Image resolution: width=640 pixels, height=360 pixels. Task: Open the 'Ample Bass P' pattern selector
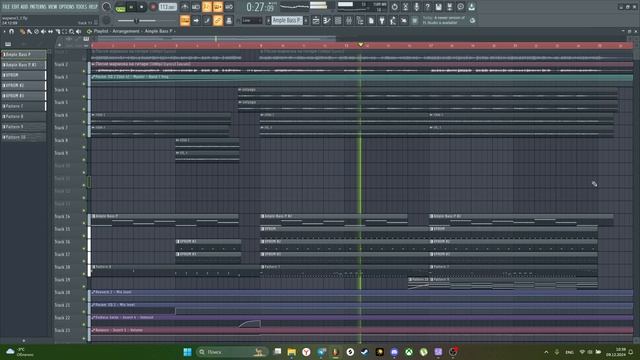point(287,20)
